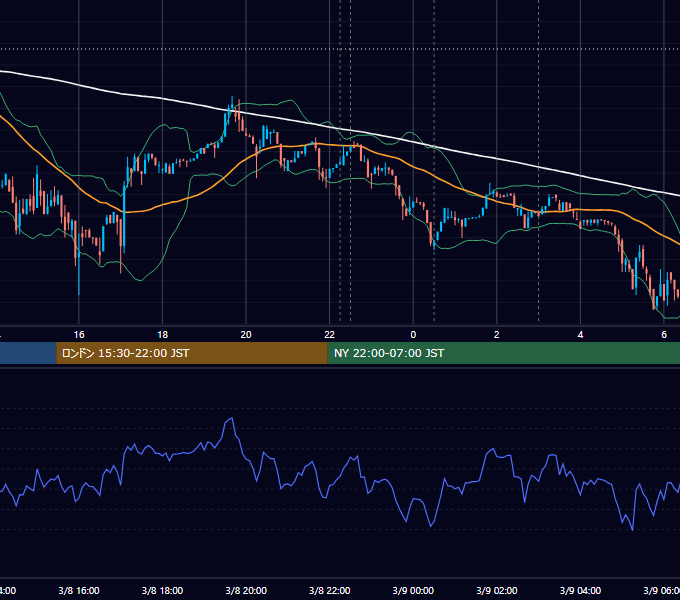Click the 3/9 02:00 date label
Screen dimensions: 680x600
[x=497, y=590]
